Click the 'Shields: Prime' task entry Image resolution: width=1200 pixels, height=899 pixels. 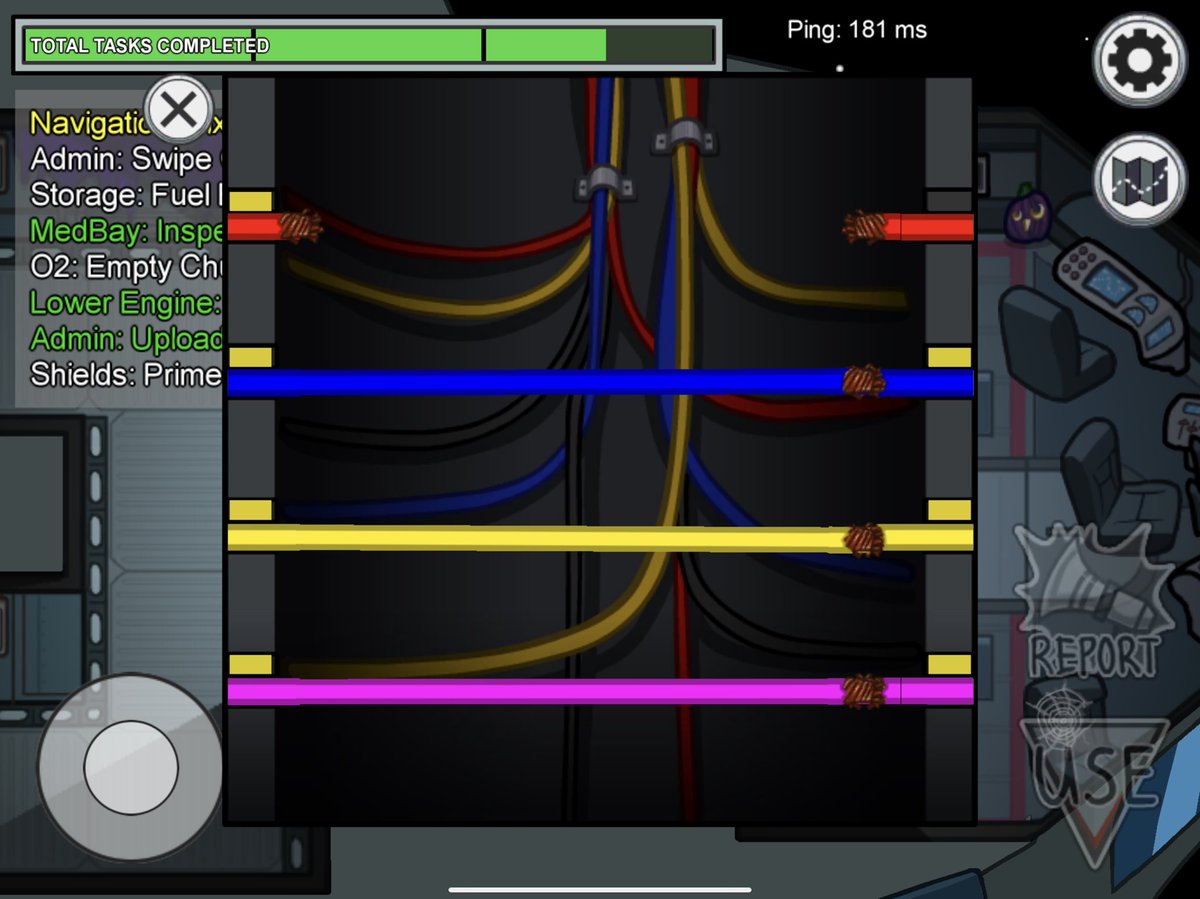click(126, 375)
